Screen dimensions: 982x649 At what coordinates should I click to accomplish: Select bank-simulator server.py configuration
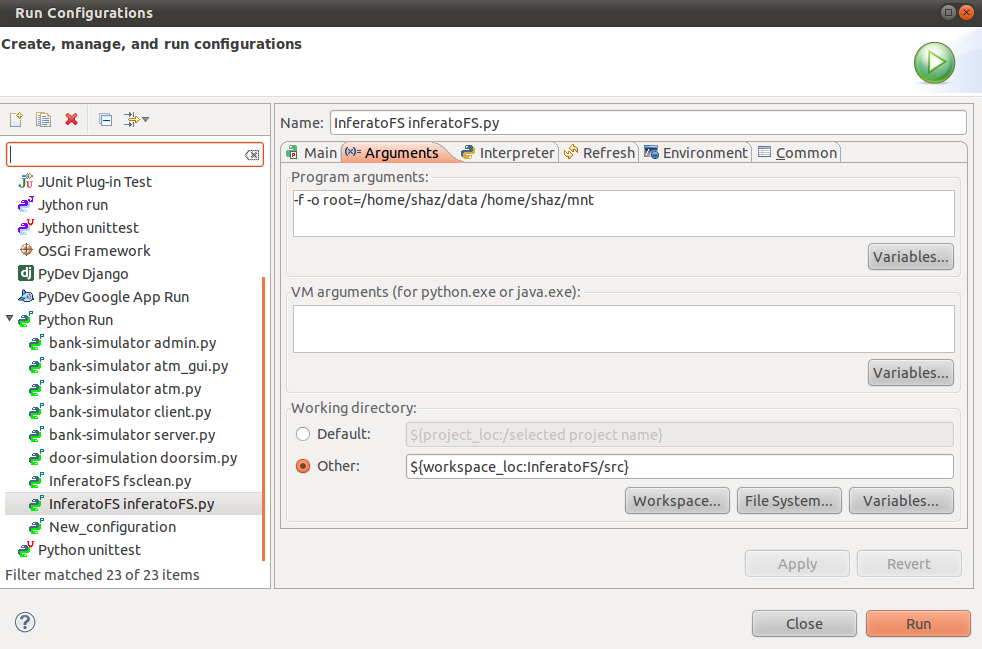pyautogui.click(x=132, y=435)
